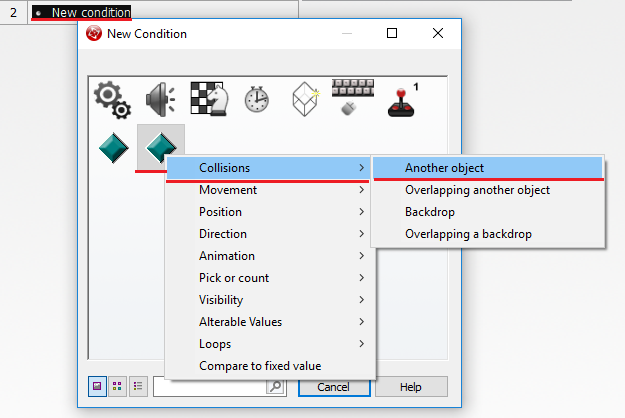The height and width of the screenshot is (418, 625).
Task: Click the Help button
Action: pos(411,387)
